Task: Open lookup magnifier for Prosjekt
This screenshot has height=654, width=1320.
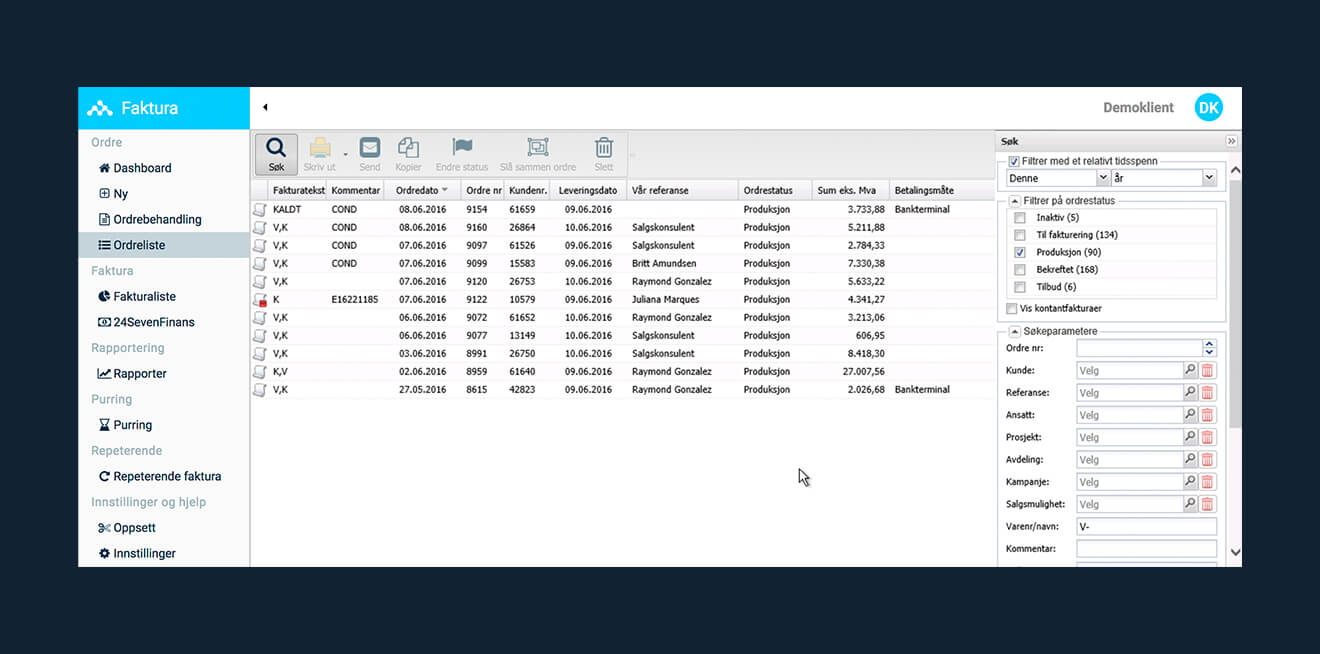Action: click(1190, 437)
